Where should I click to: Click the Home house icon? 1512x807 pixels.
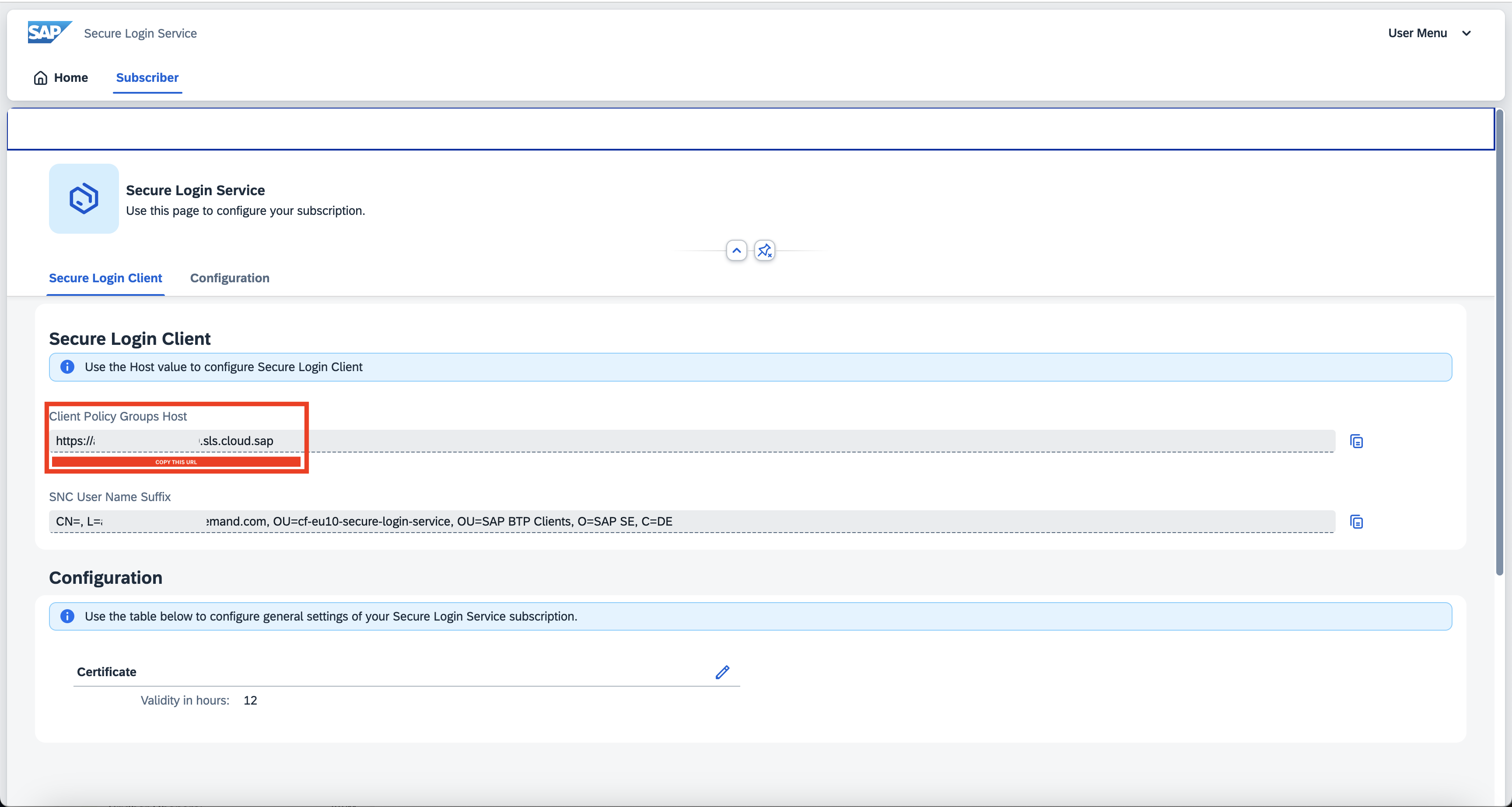[41, 77]
